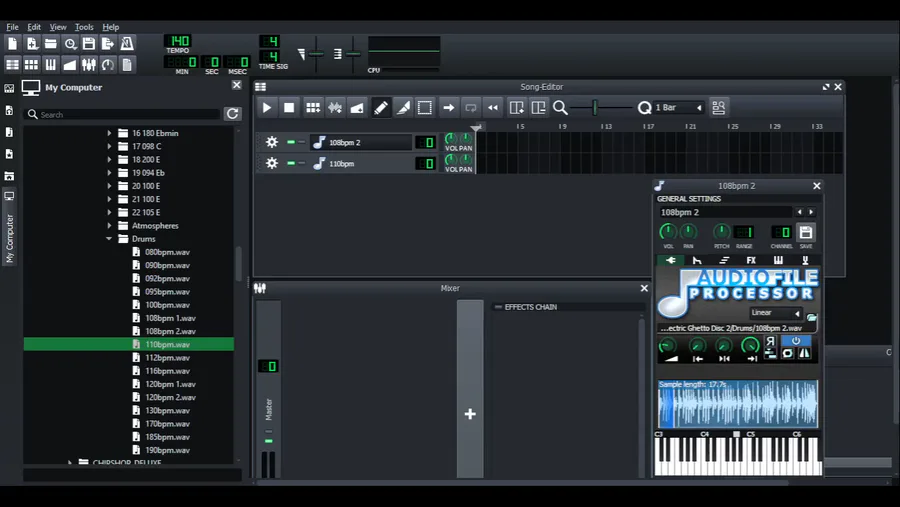Screen dimensions: 900x507
Task: Add a new mixer channel with plus button
Action: (470, 414)
